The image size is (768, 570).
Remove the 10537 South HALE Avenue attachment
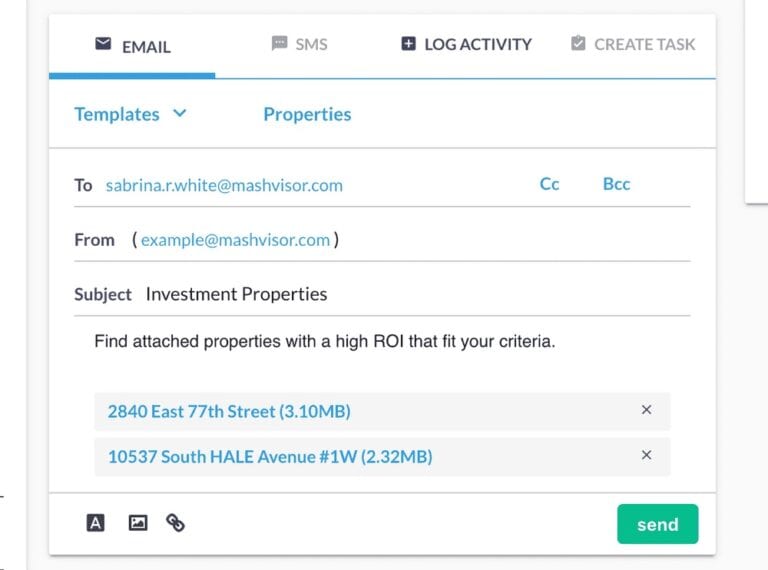(x=646, y=456)
